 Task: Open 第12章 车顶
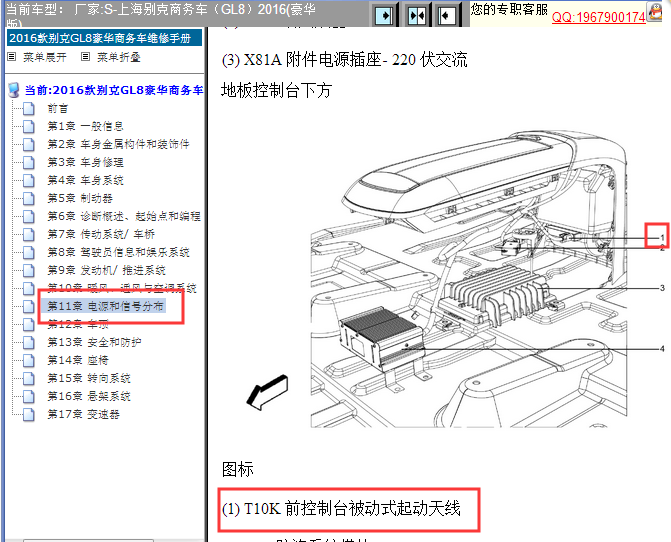coord(77,324)
